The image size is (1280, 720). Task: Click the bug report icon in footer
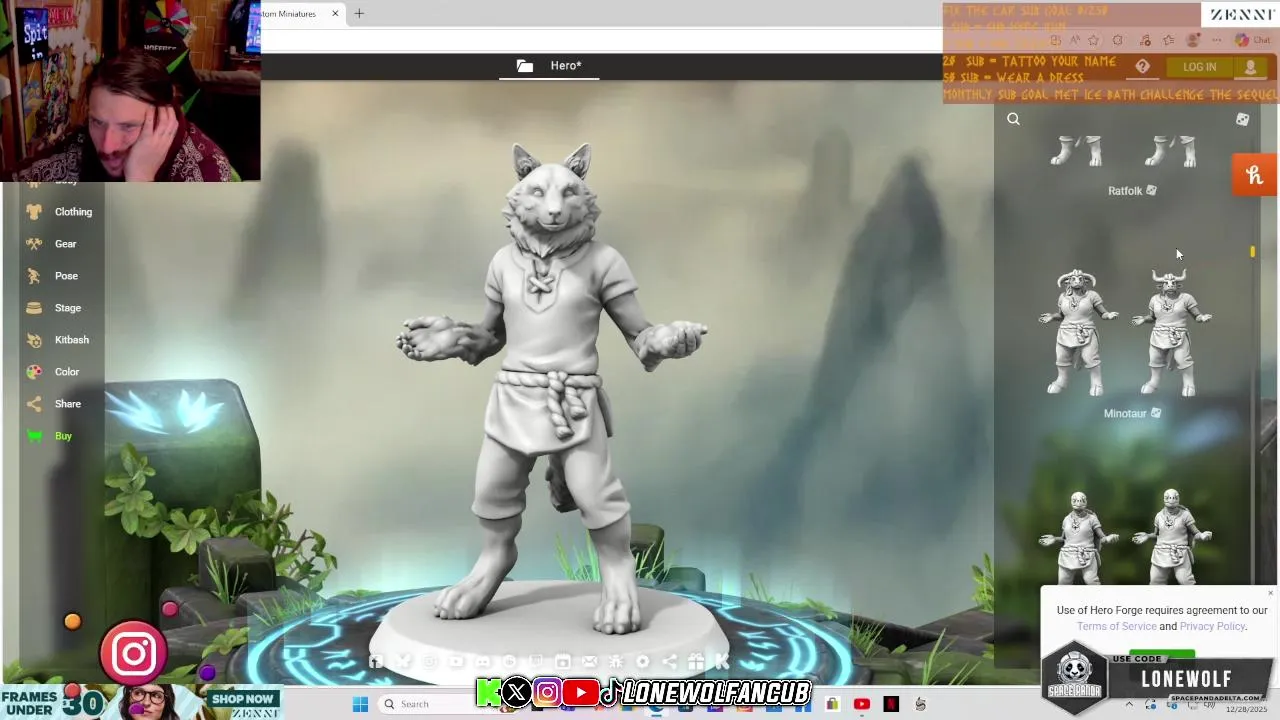click(x=615, y=662)
